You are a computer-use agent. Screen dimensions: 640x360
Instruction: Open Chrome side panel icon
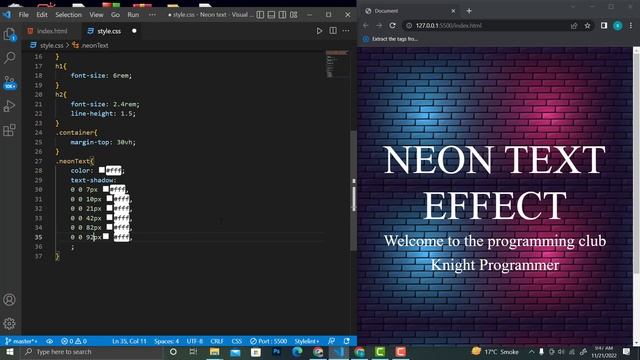pos(604,25)
